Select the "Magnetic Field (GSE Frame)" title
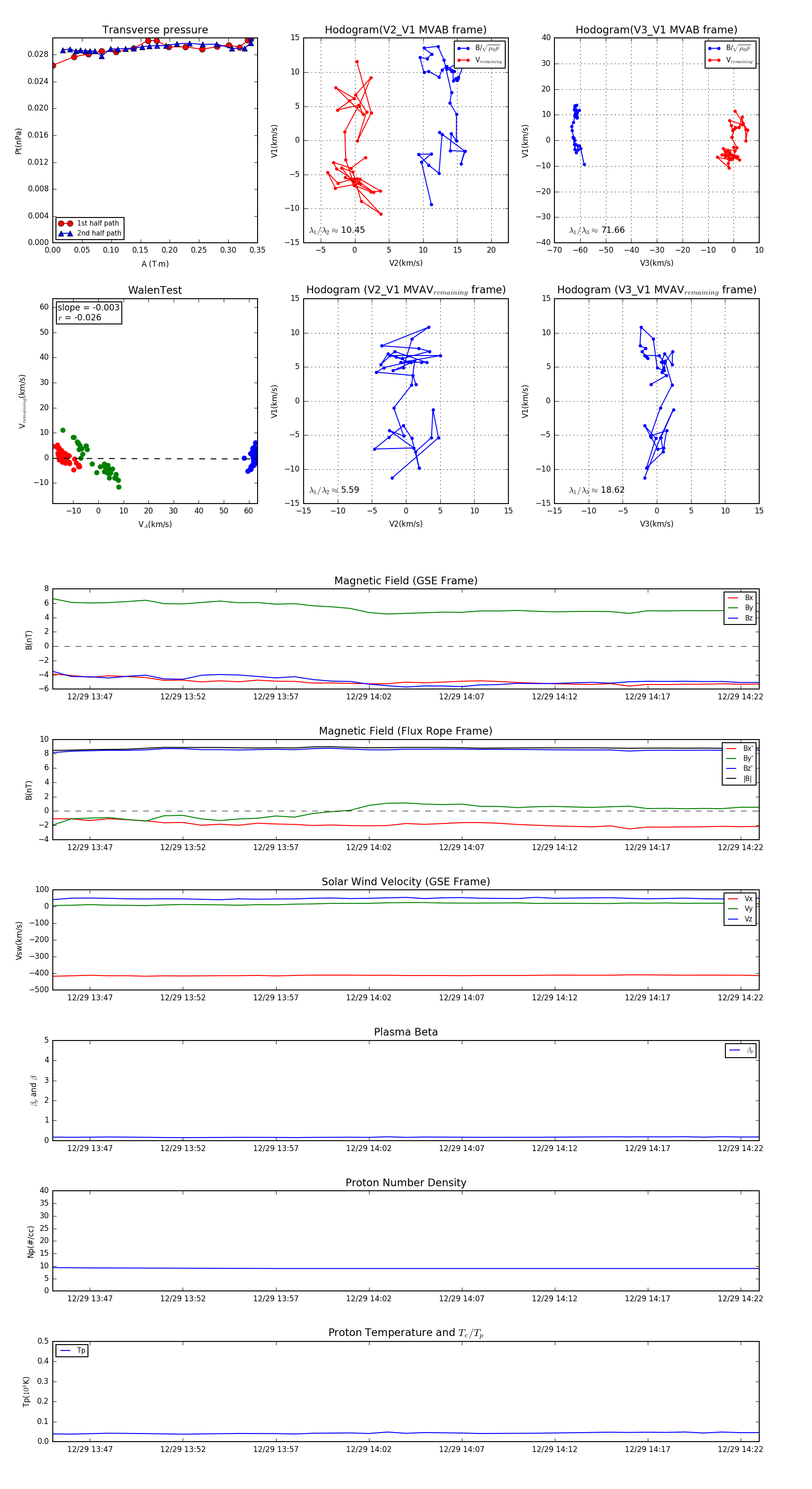Screen dimensions: 812x1489 tap(406, 581)
